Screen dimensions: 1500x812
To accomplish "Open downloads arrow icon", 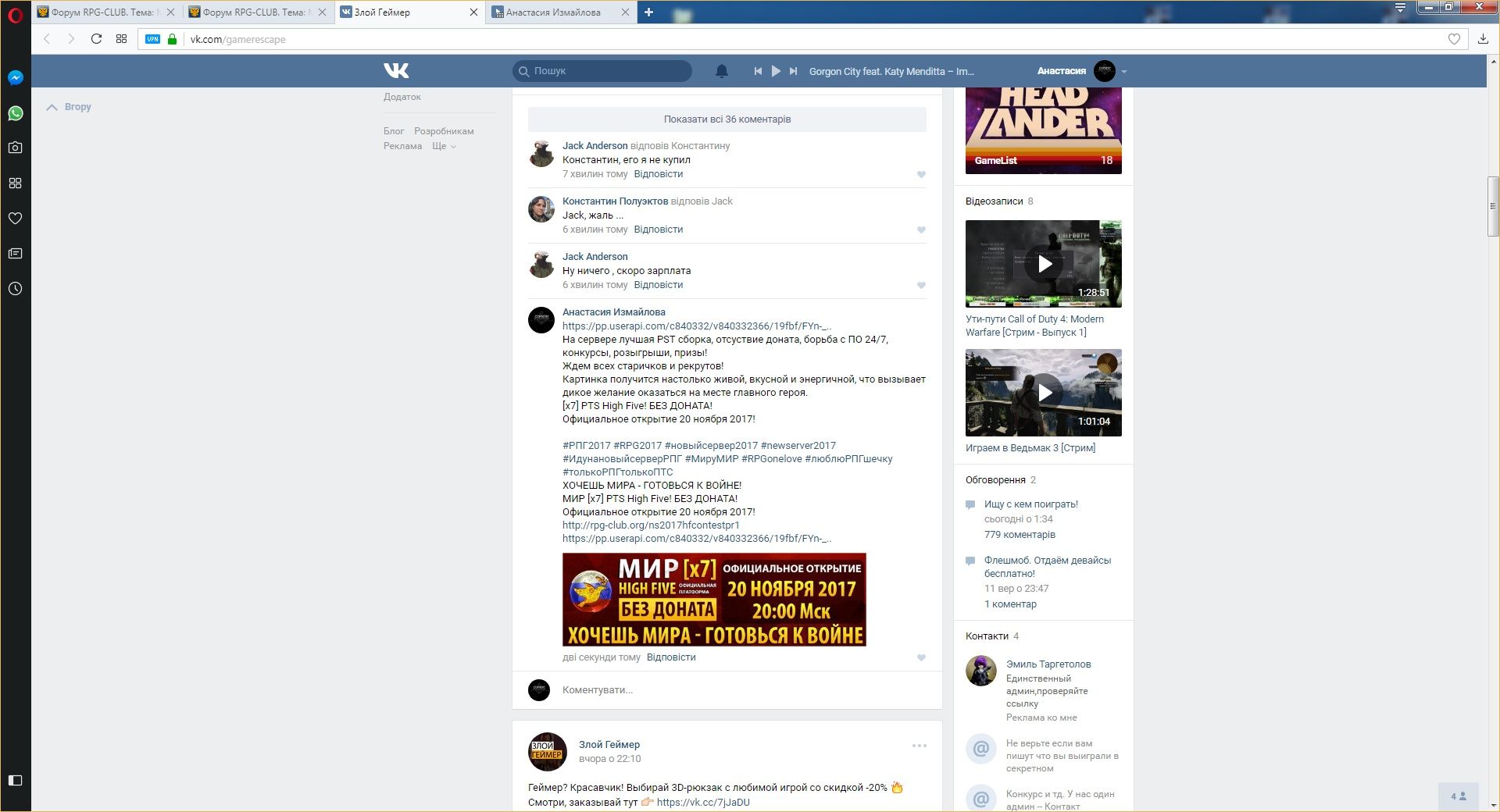I will point(1483,39).
